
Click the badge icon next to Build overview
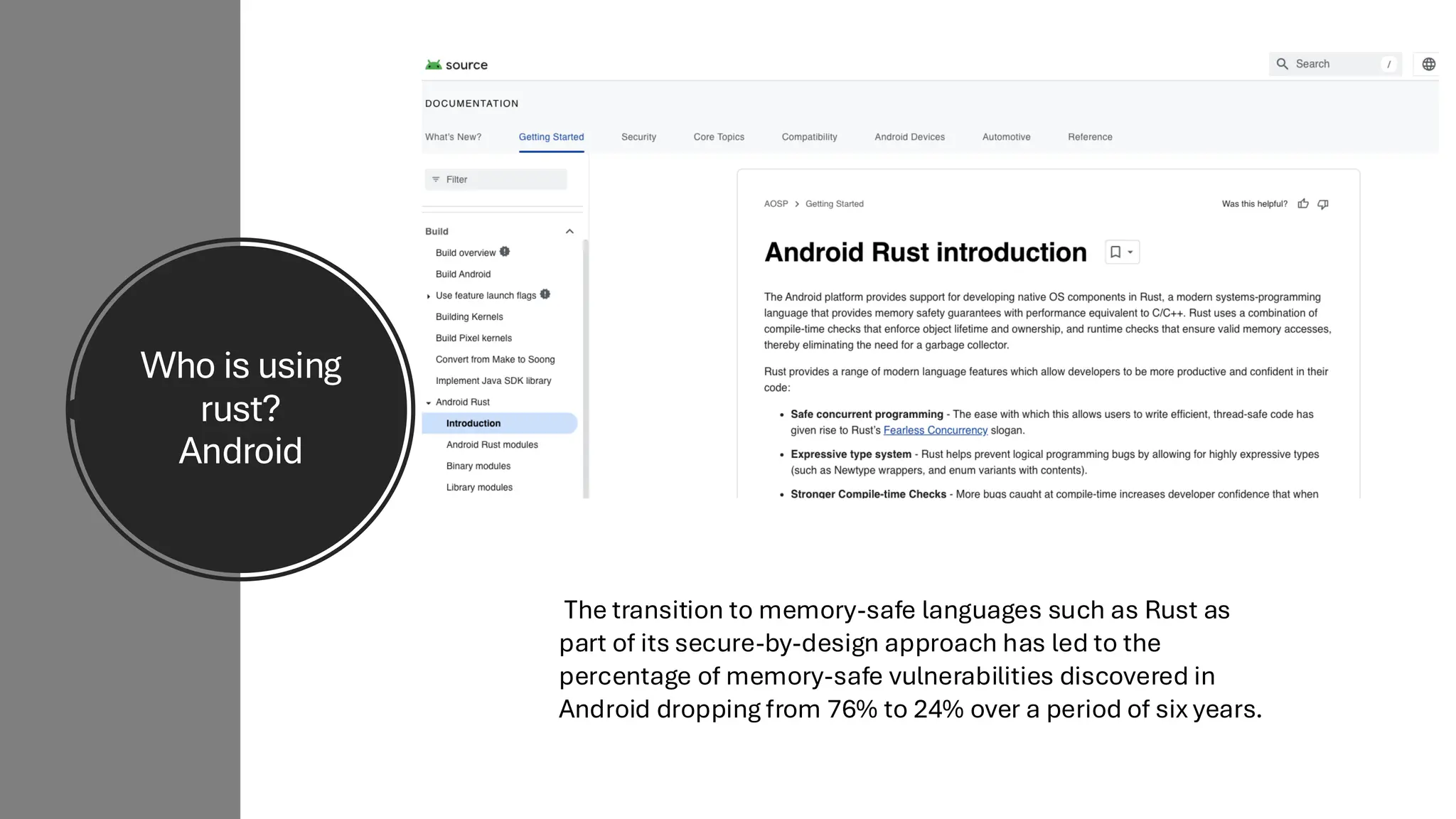(505, 252)
